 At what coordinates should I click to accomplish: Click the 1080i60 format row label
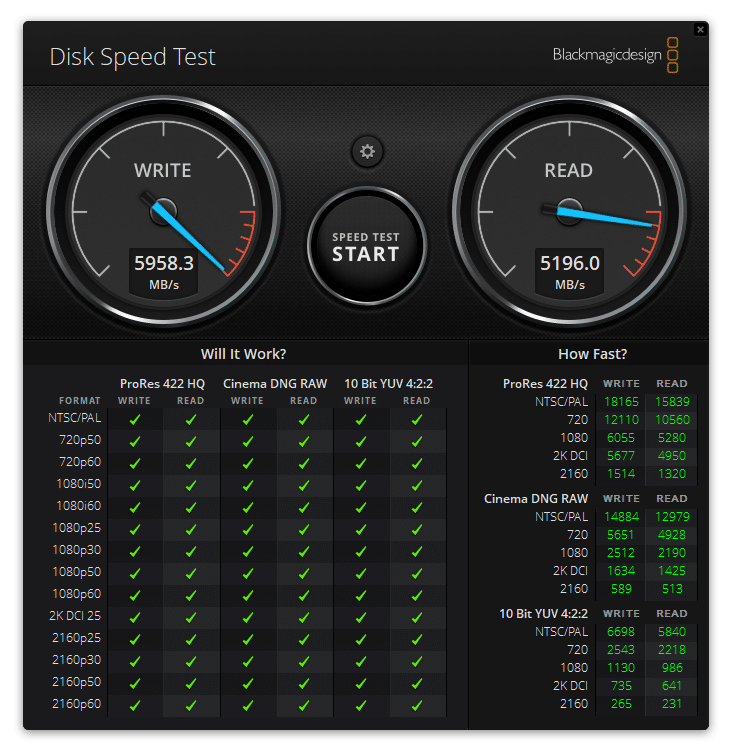[79, 506]
